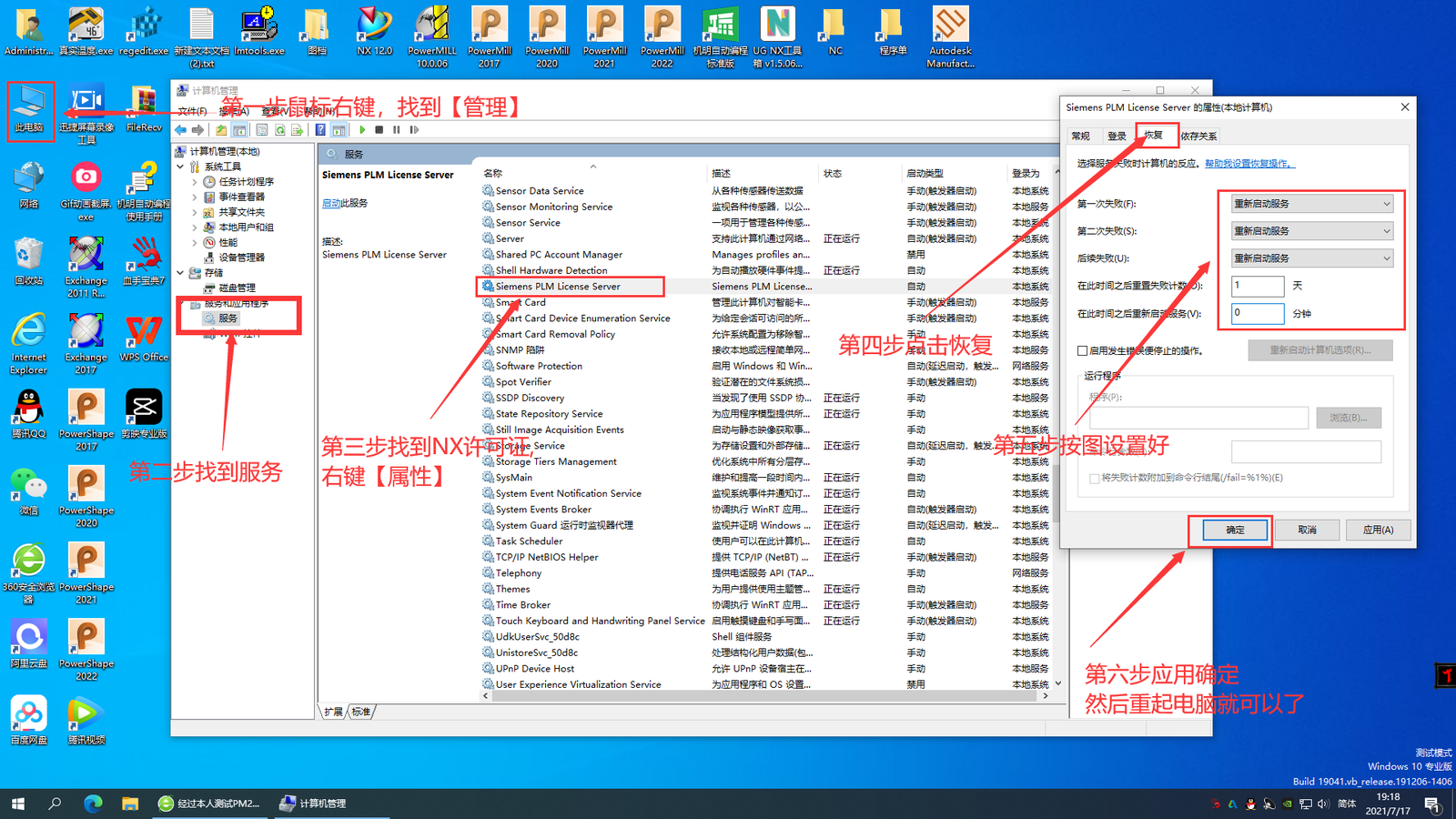Start the service with the green play icon

point(362,130)
